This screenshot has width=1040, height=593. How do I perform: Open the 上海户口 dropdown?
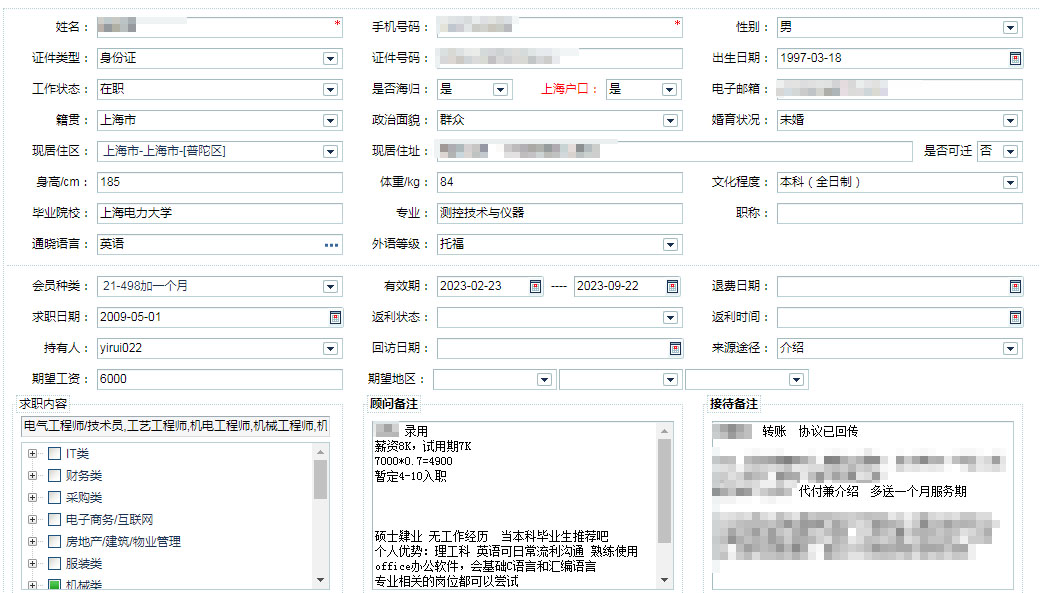(669, 90)
